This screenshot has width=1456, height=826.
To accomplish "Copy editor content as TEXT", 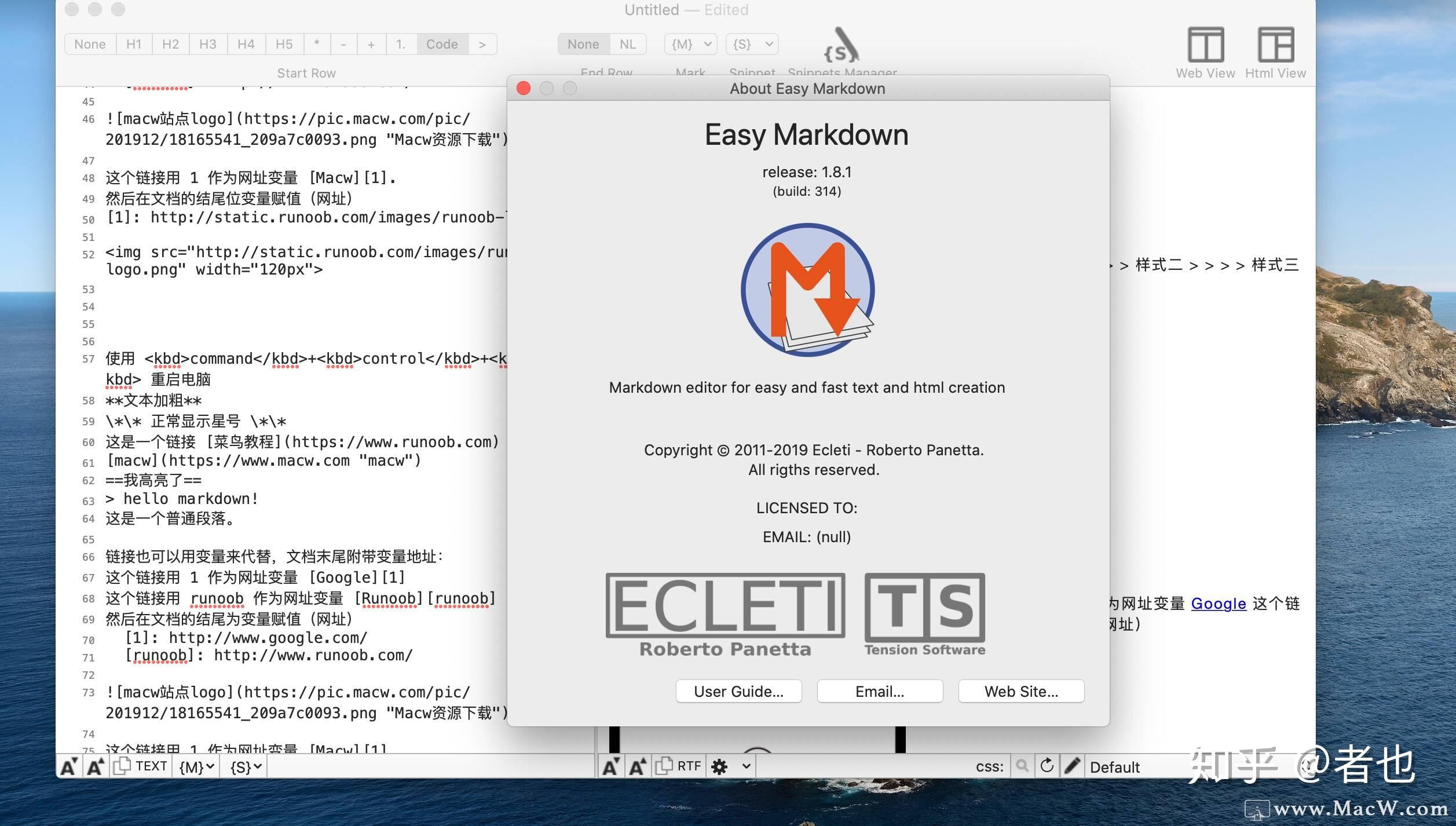I will point(141,766).
